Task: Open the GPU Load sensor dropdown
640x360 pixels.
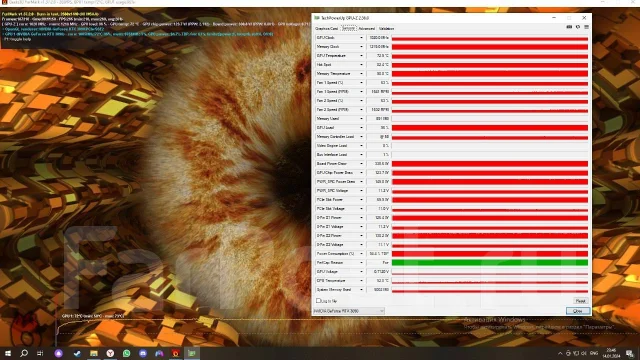Action: point(361,127)
